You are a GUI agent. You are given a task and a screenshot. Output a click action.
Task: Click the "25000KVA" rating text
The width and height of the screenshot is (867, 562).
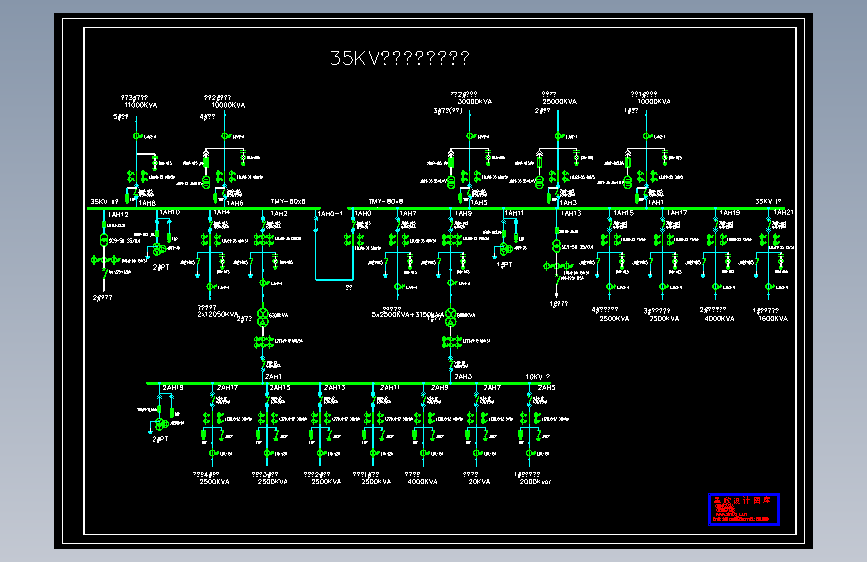click(x=560, y=102)
